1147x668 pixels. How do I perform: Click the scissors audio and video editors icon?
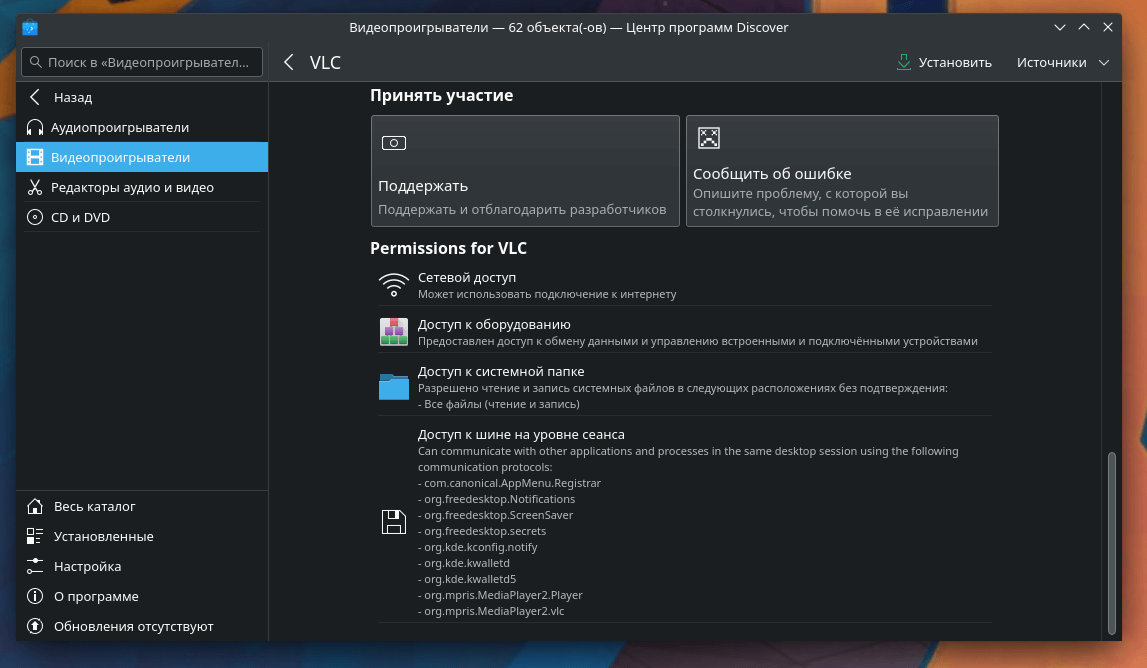click(35, 188)
